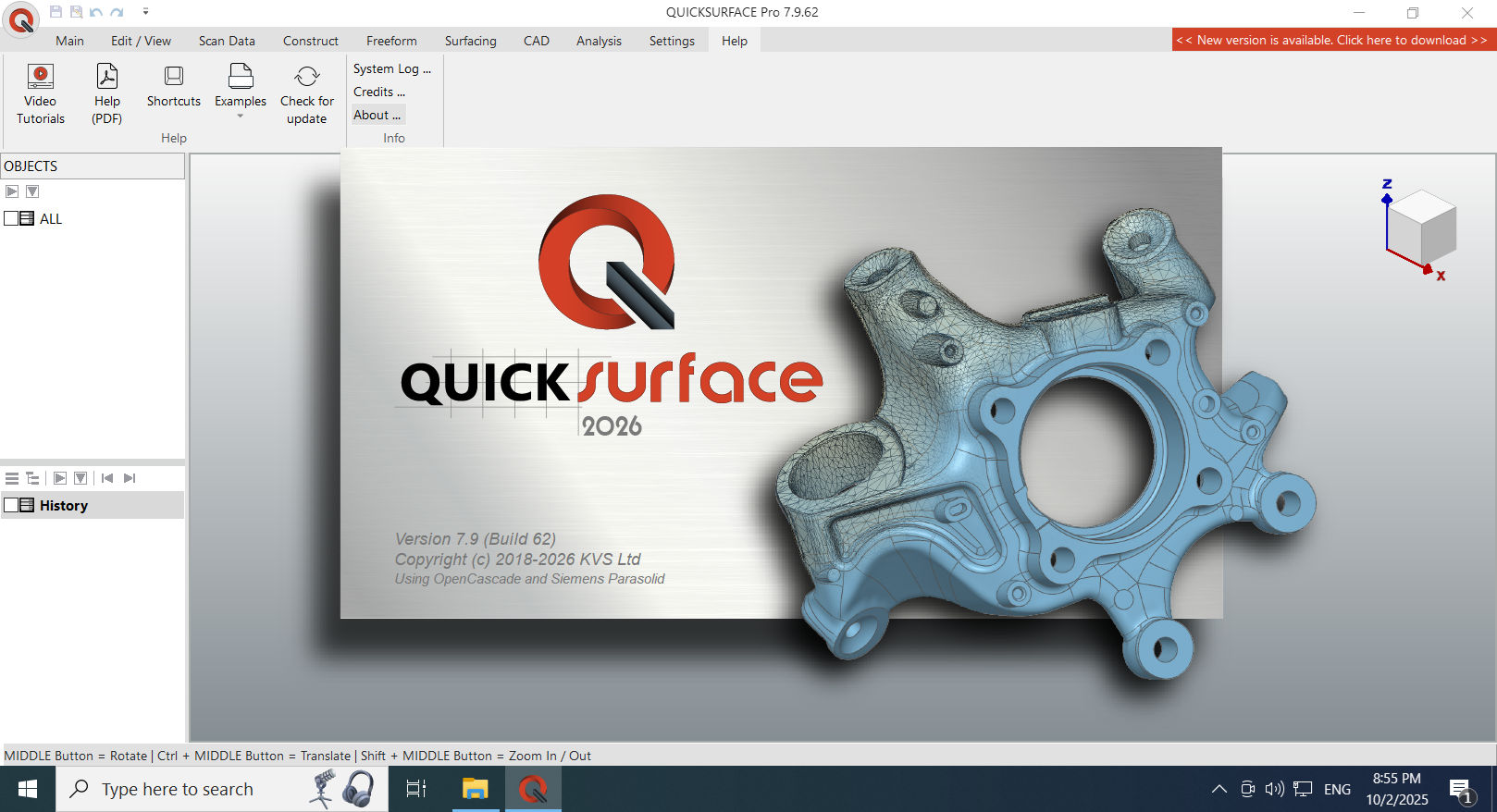The width and height of the screenshot is (1497, 812).
Task: Tick the checkbox beside ALL
Action: click(x=11, y=218)
